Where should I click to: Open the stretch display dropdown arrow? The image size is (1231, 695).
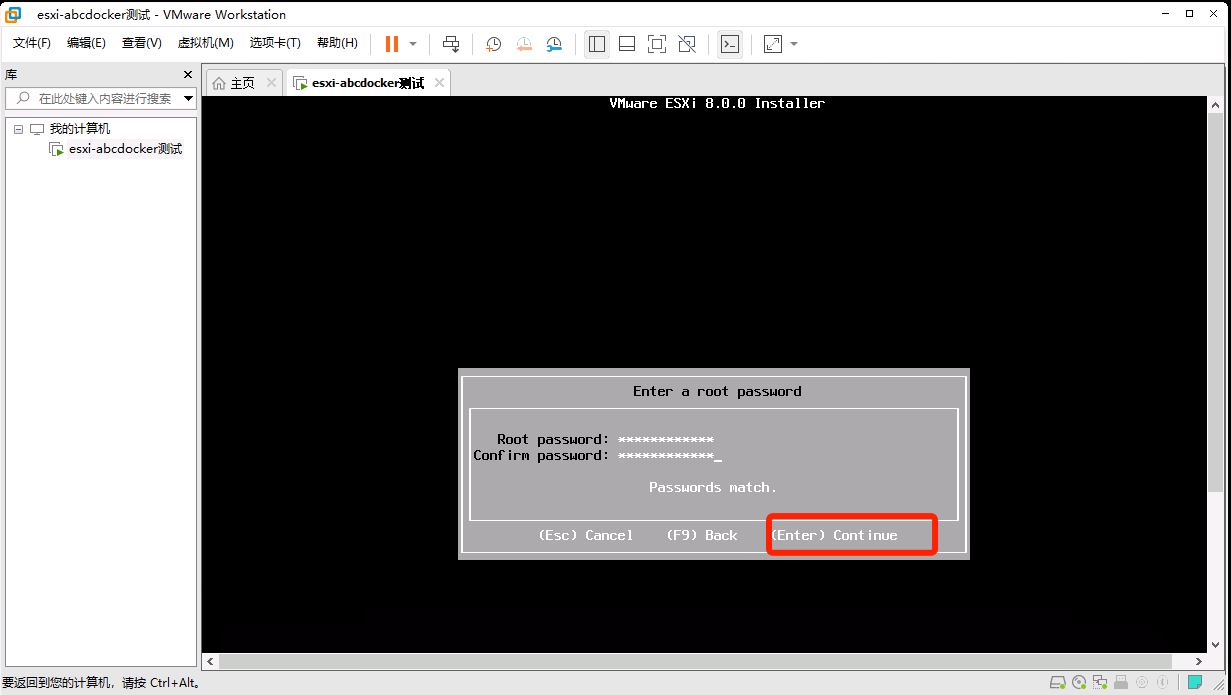click(x=794, y=44)
